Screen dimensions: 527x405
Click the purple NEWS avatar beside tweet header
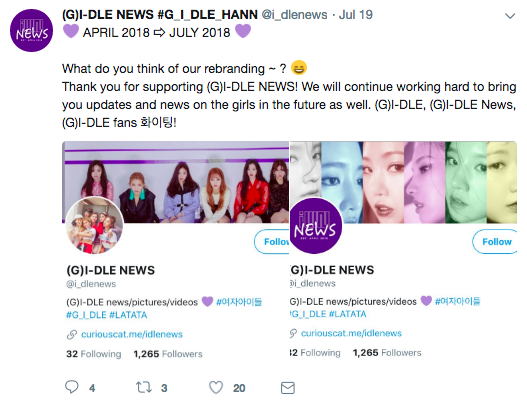click(x=31, y=31)
